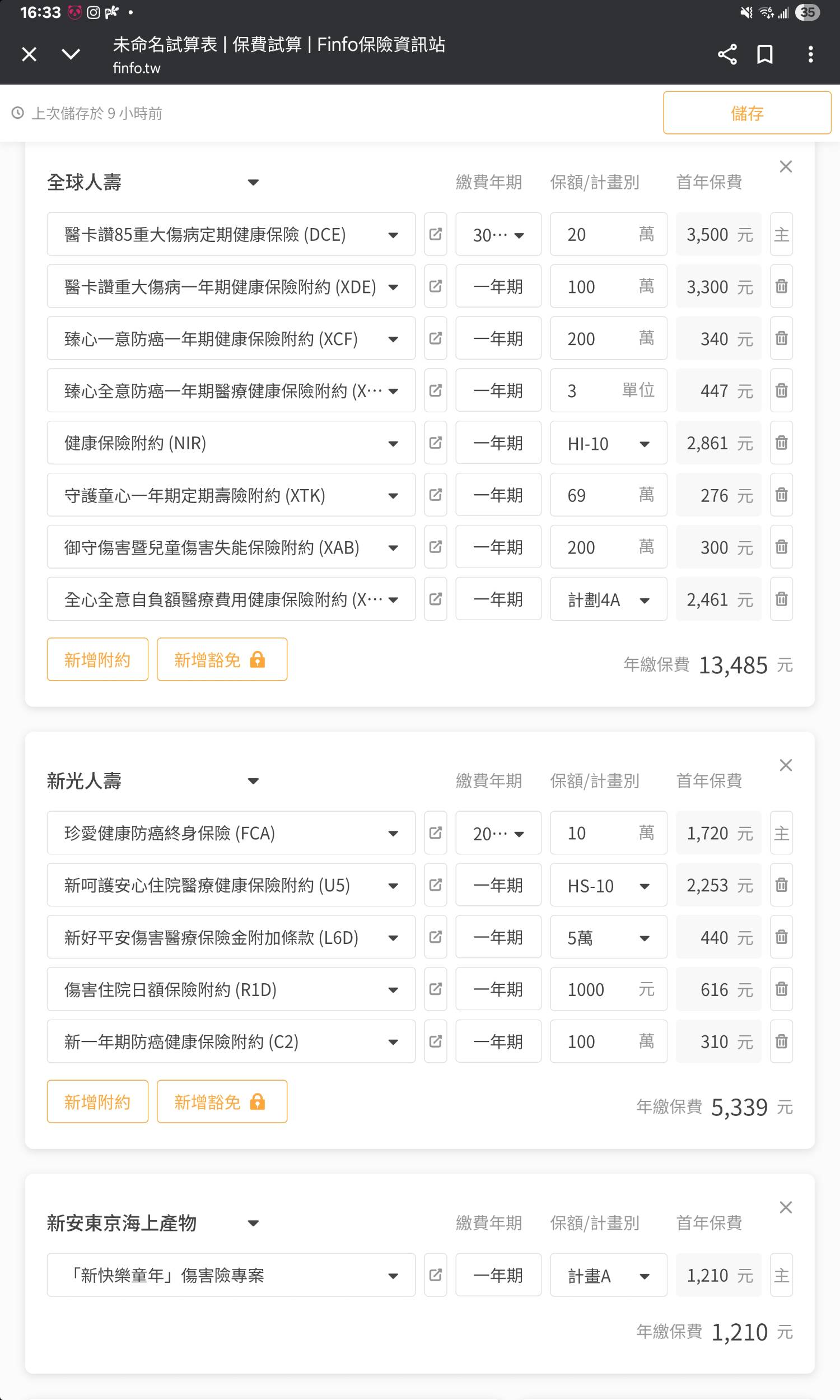Click 新增附約 under 全球人壽

[x=97, y=659]
